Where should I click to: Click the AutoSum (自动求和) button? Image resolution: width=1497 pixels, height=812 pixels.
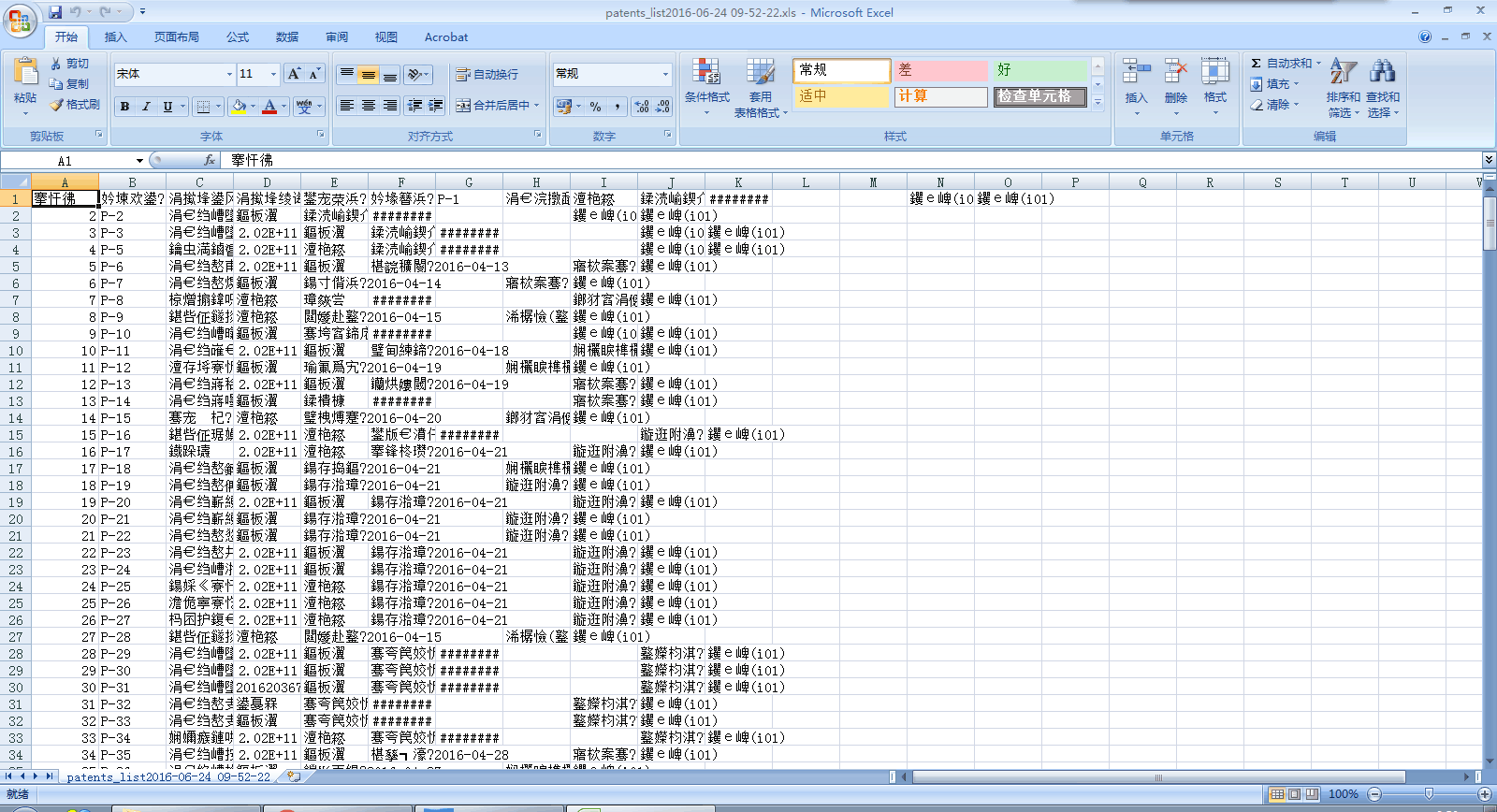coord(1284,64)
